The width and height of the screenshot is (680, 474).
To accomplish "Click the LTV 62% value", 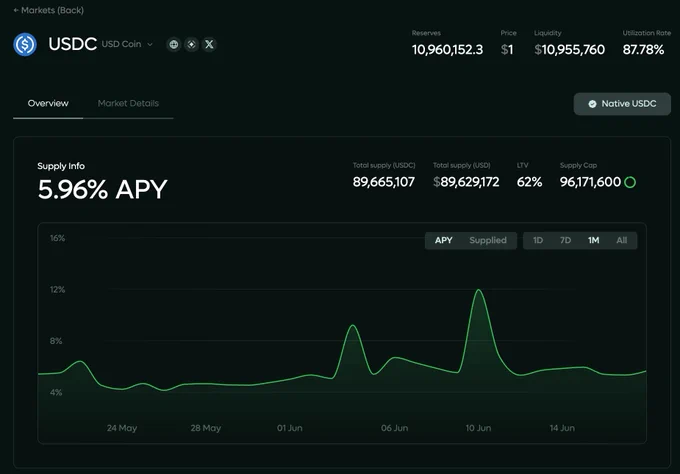I will click(529, 182).
